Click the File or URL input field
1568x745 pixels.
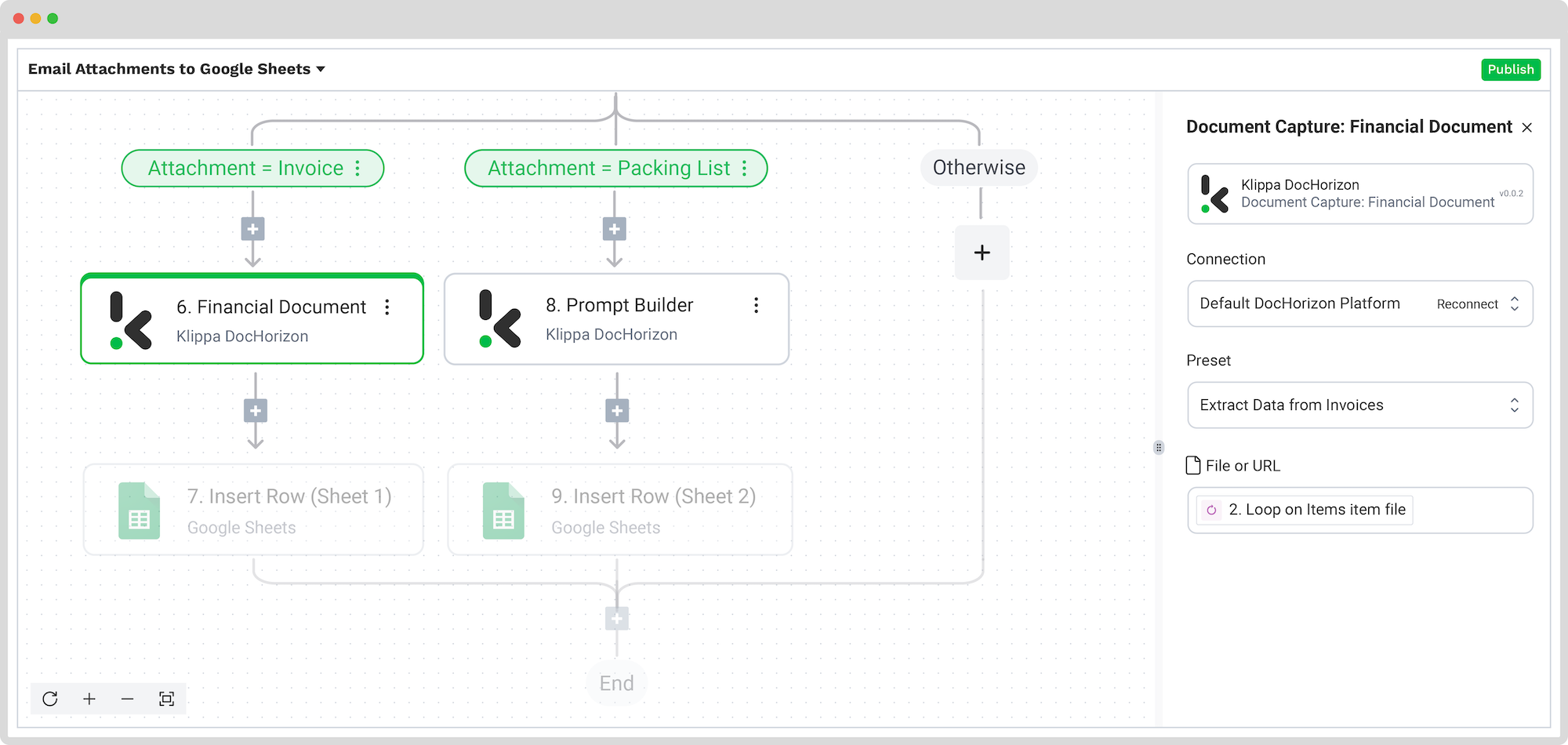1360,511
